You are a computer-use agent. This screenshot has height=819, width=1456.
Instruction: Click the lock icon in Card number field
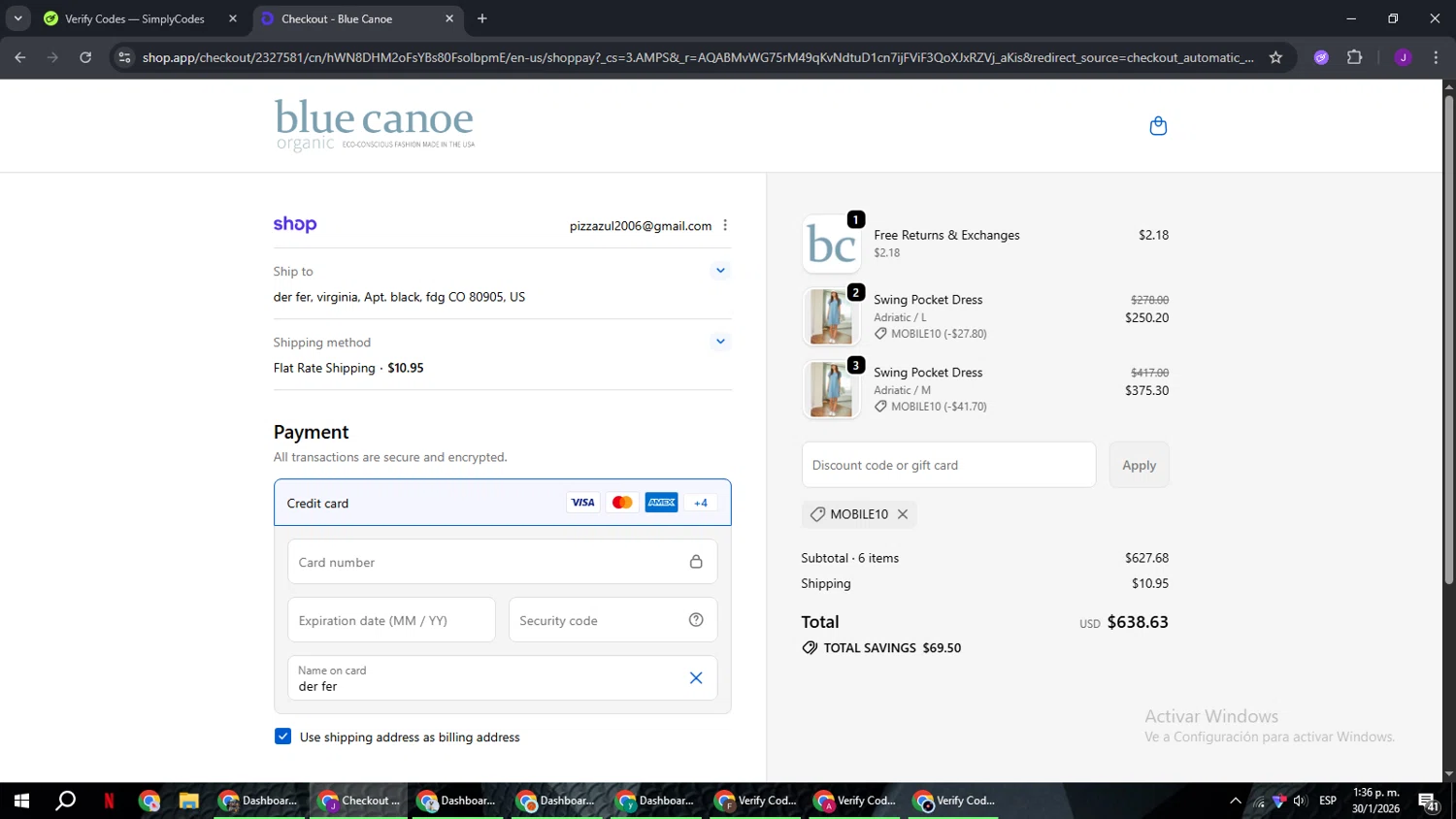(x=696, y=562)
